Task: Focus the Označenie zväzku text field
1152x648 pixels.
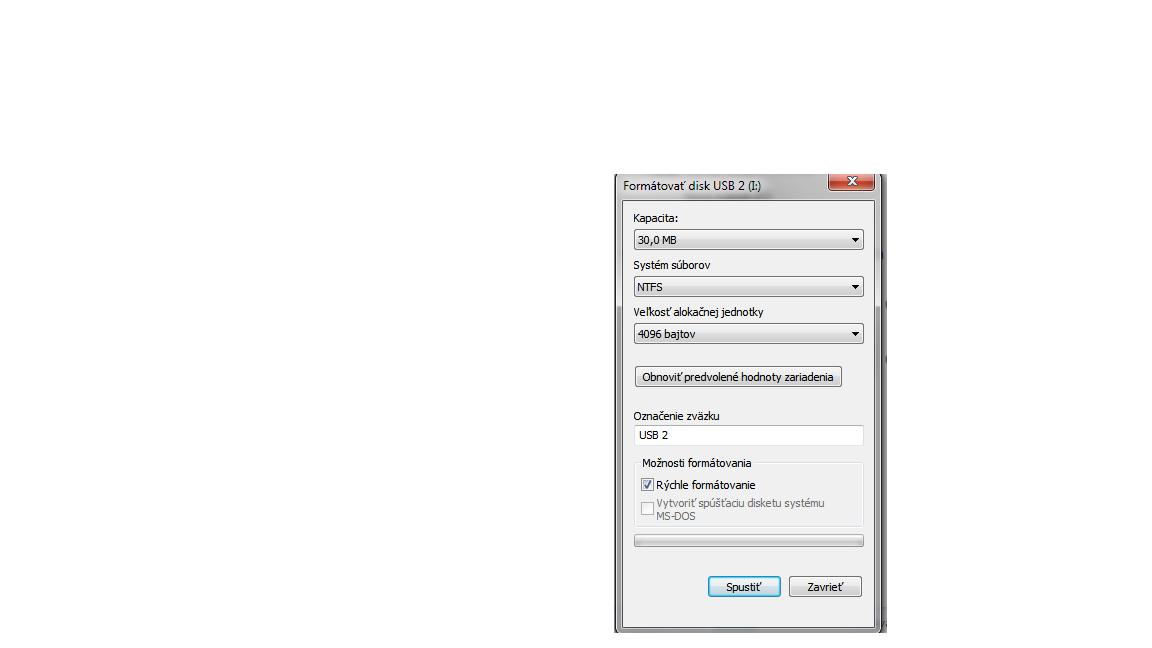Action: click(748, 435)
